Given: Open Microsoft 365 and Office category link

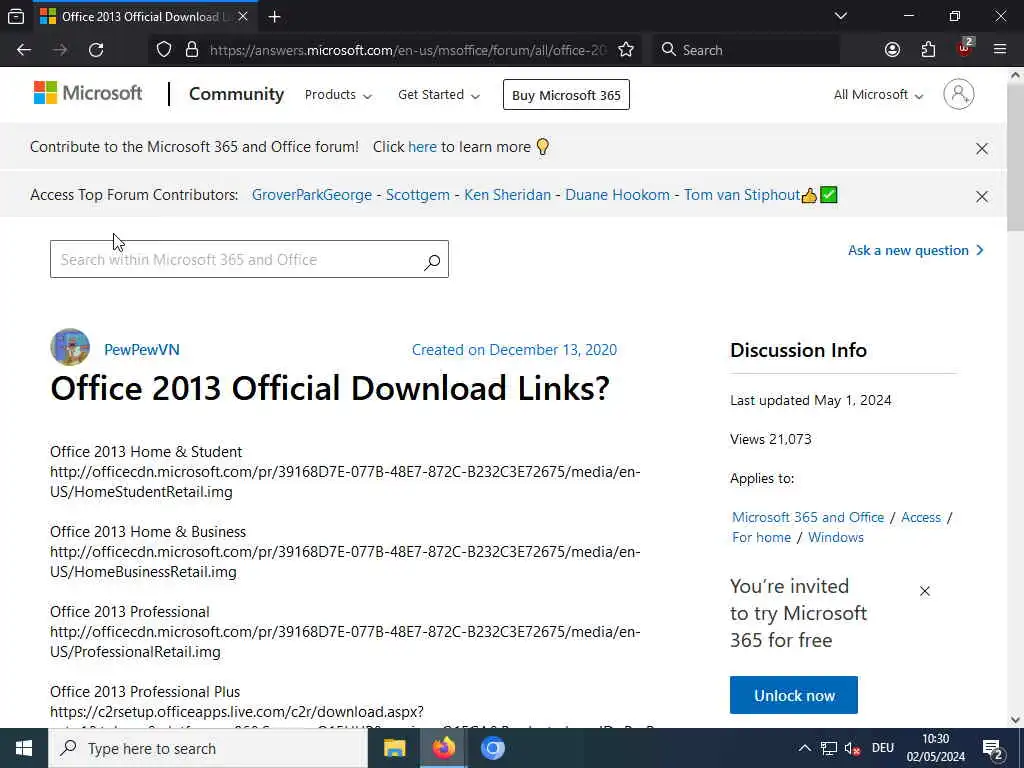Looking at the screenshot, I should 808,517.
